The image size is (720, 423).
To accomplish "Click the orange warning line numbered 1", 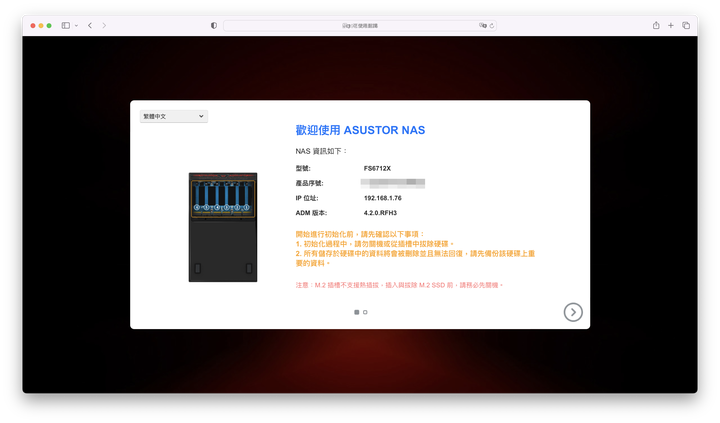I will click(x=375, y=244).
